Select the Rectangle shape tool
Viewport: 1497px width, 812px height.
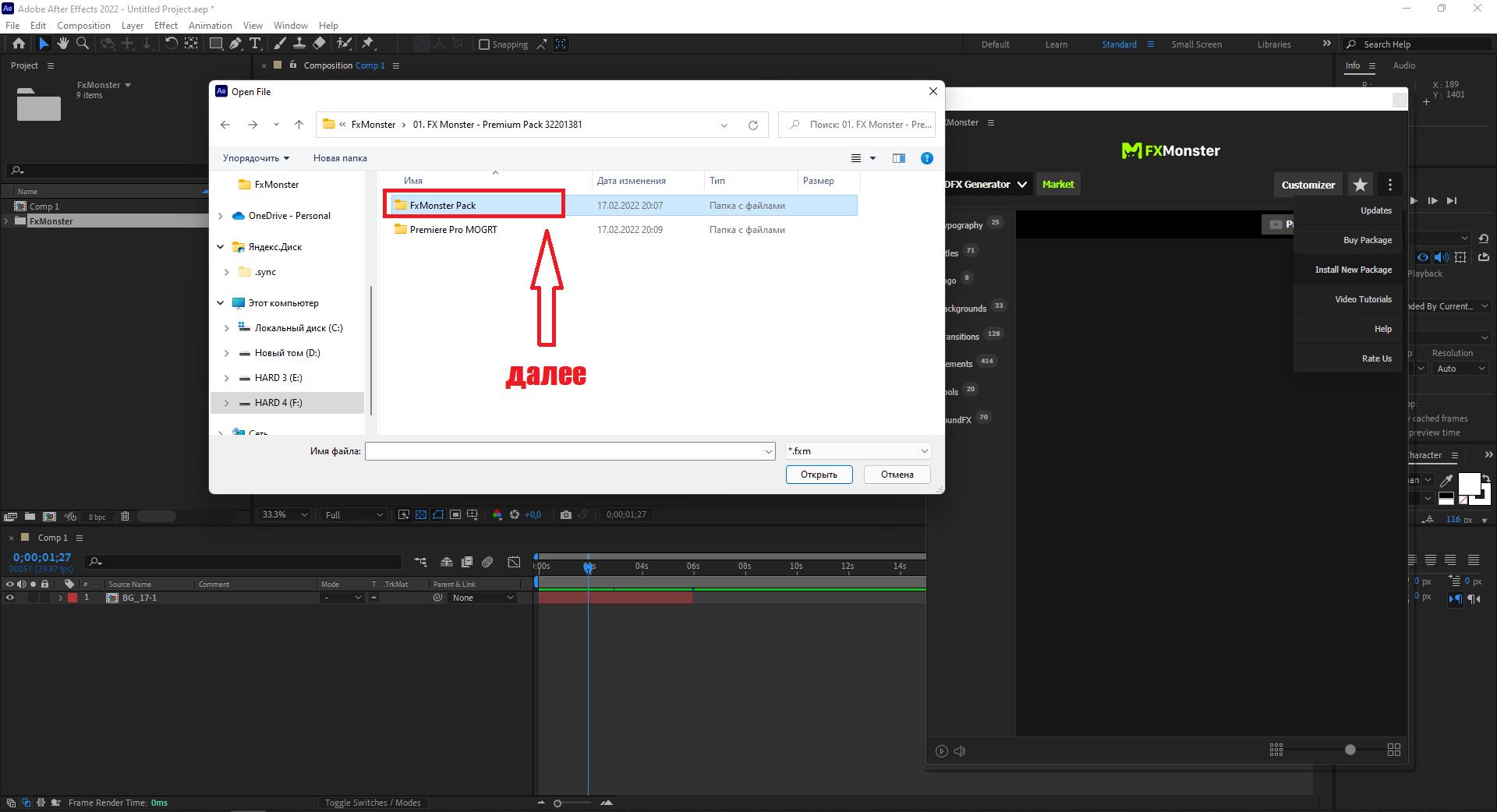[x=216, y=44]
